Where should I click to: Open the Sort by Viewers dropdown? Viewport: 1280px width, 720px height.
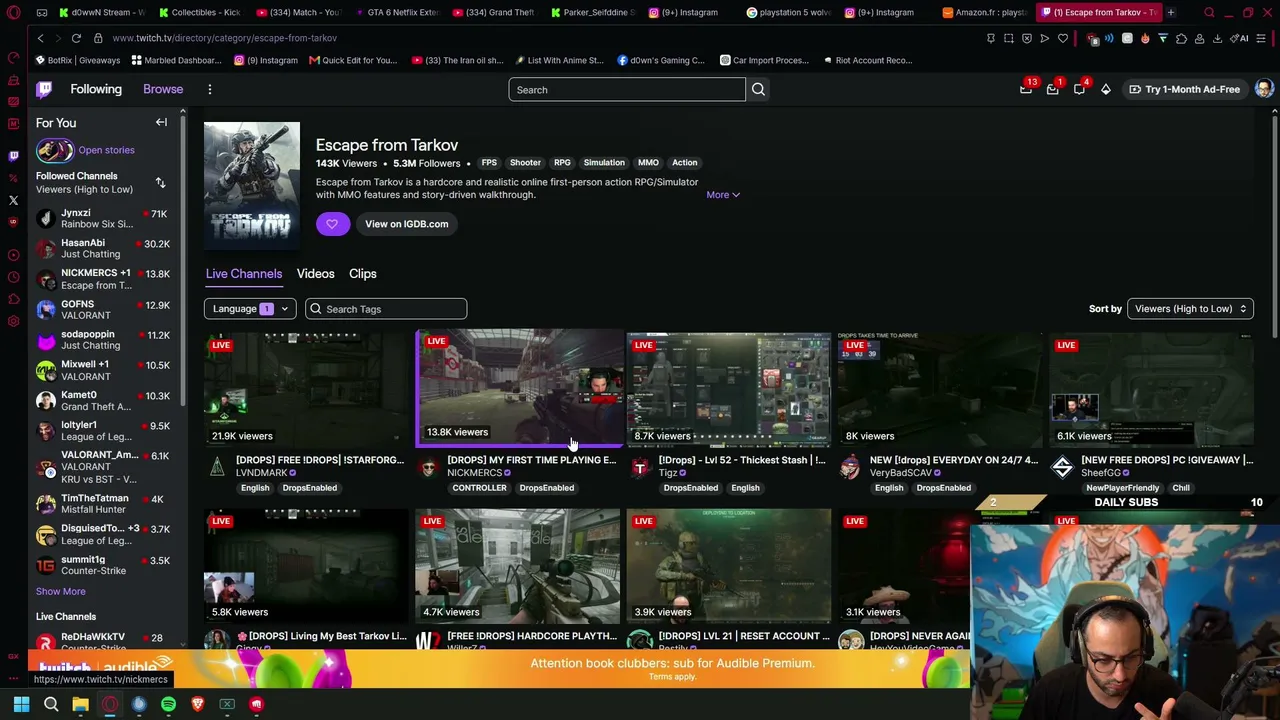(1190, 309)
